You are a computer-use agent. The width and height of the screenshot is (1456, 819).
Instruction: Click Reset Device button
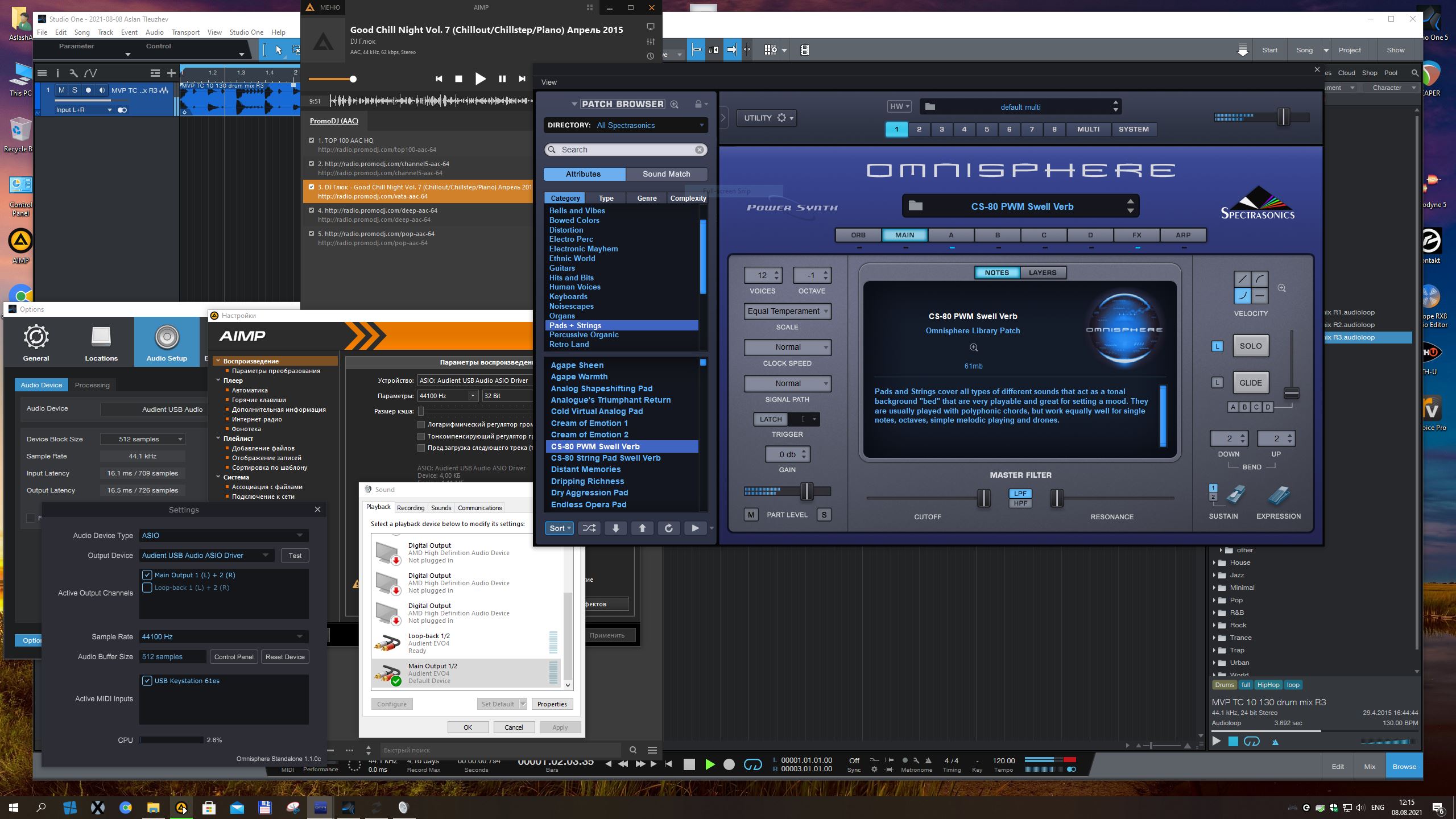(x=285, y=657)
